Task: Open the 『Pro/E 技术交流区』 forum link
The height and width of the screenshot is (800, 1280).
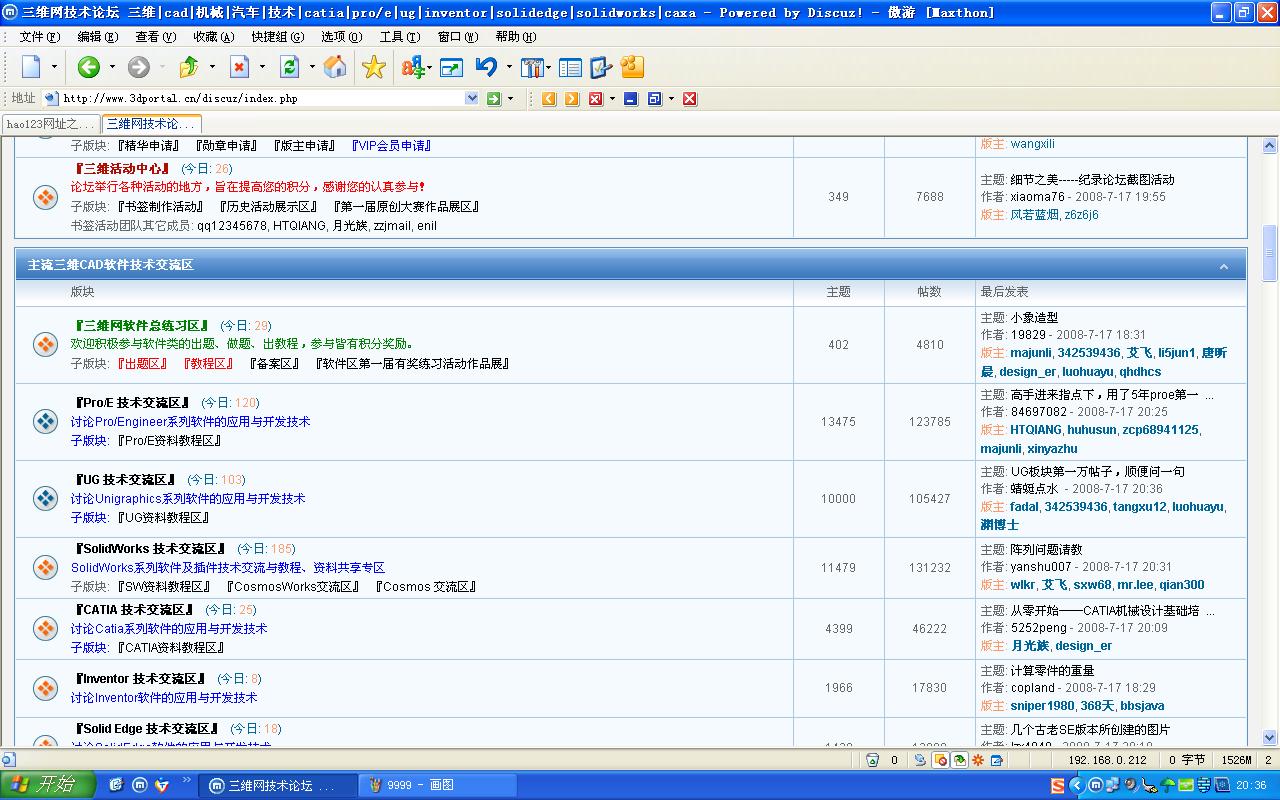Action: point(133,403)
